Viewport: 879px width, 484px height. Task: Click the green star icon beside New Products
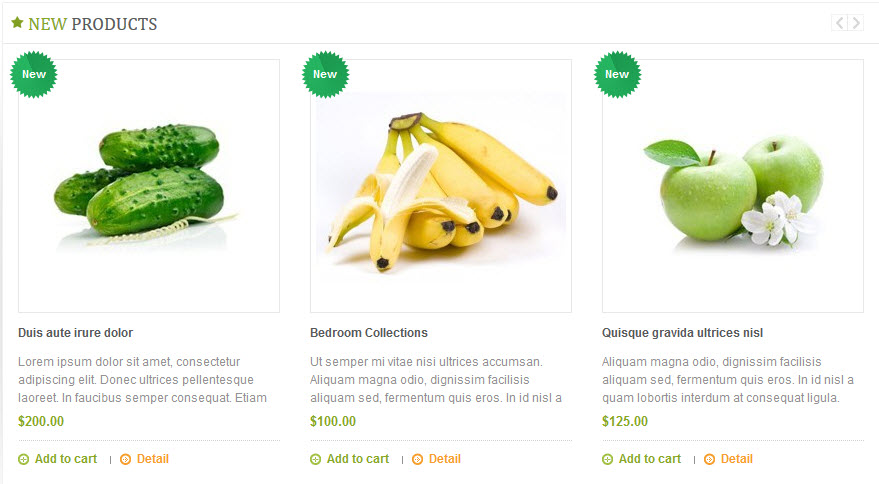tap(17, 22)
